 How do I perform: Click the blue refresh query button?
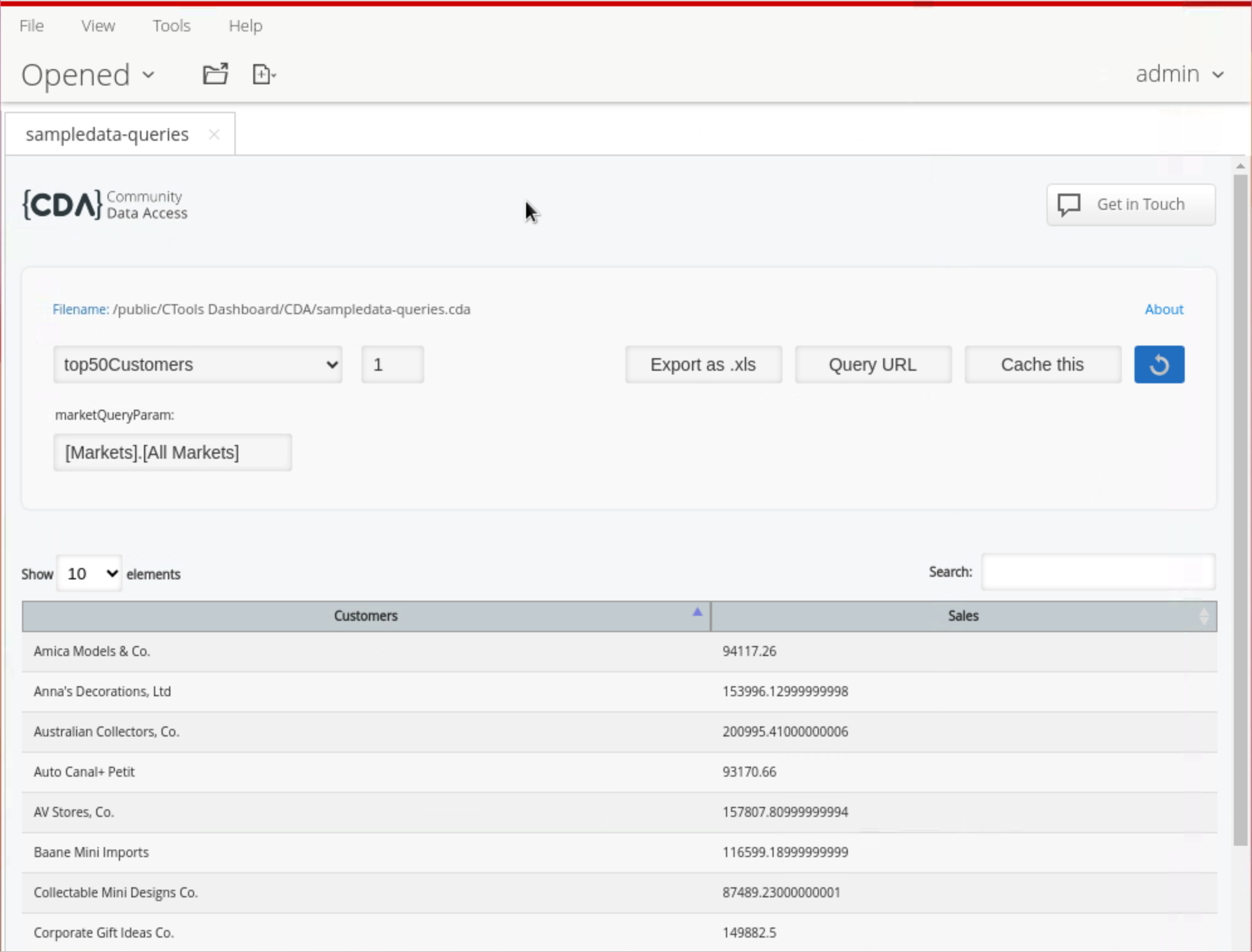1158,364
